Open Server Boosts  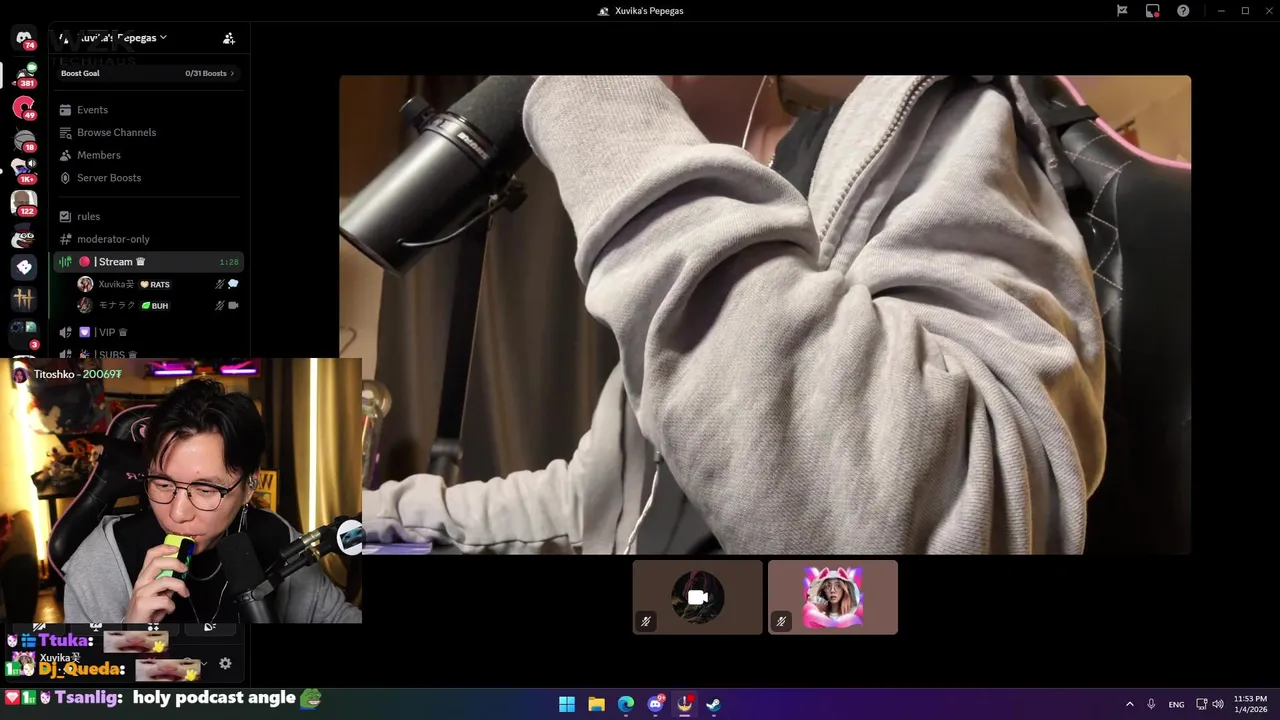click(x=148, y=178)
